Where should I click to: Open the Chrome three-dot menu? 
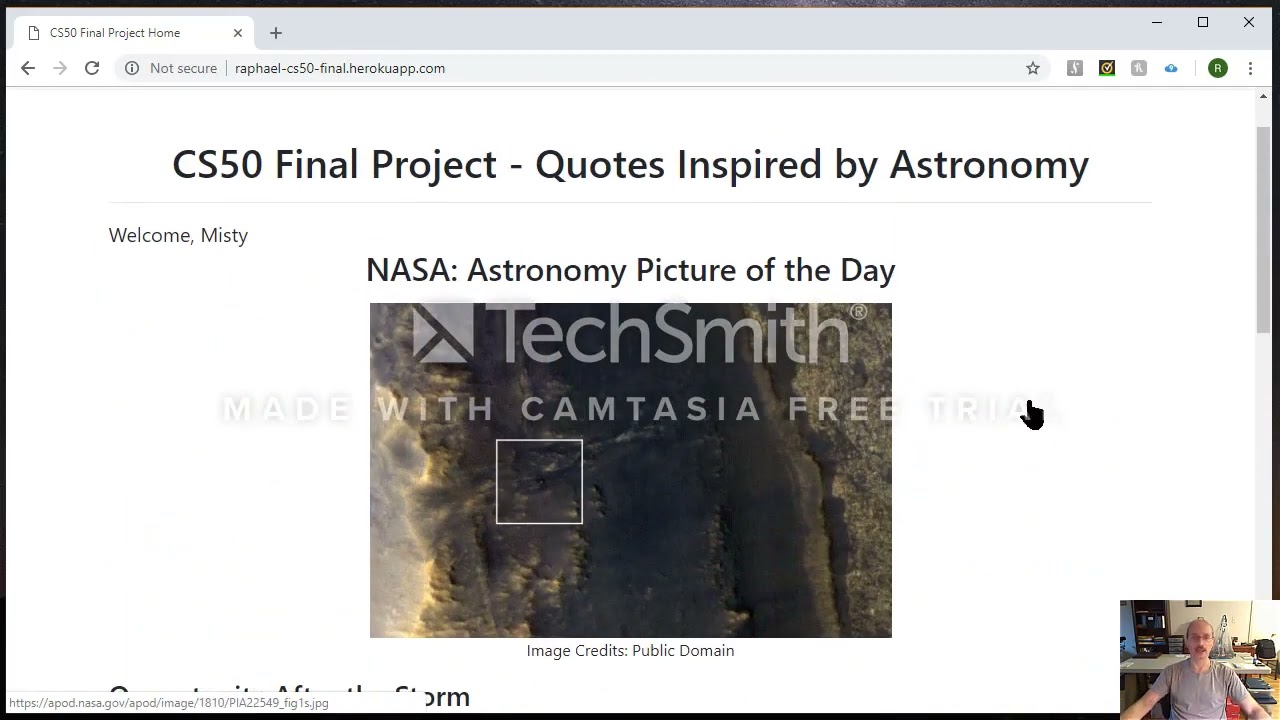coord(1250,68)
